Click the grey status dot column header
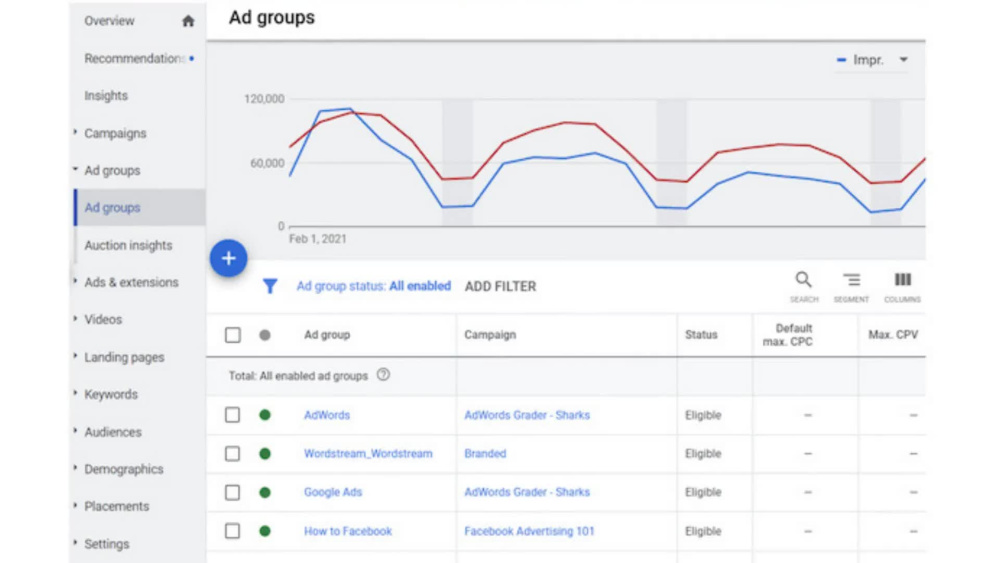The image size is (1000, 563). [265, 335]
